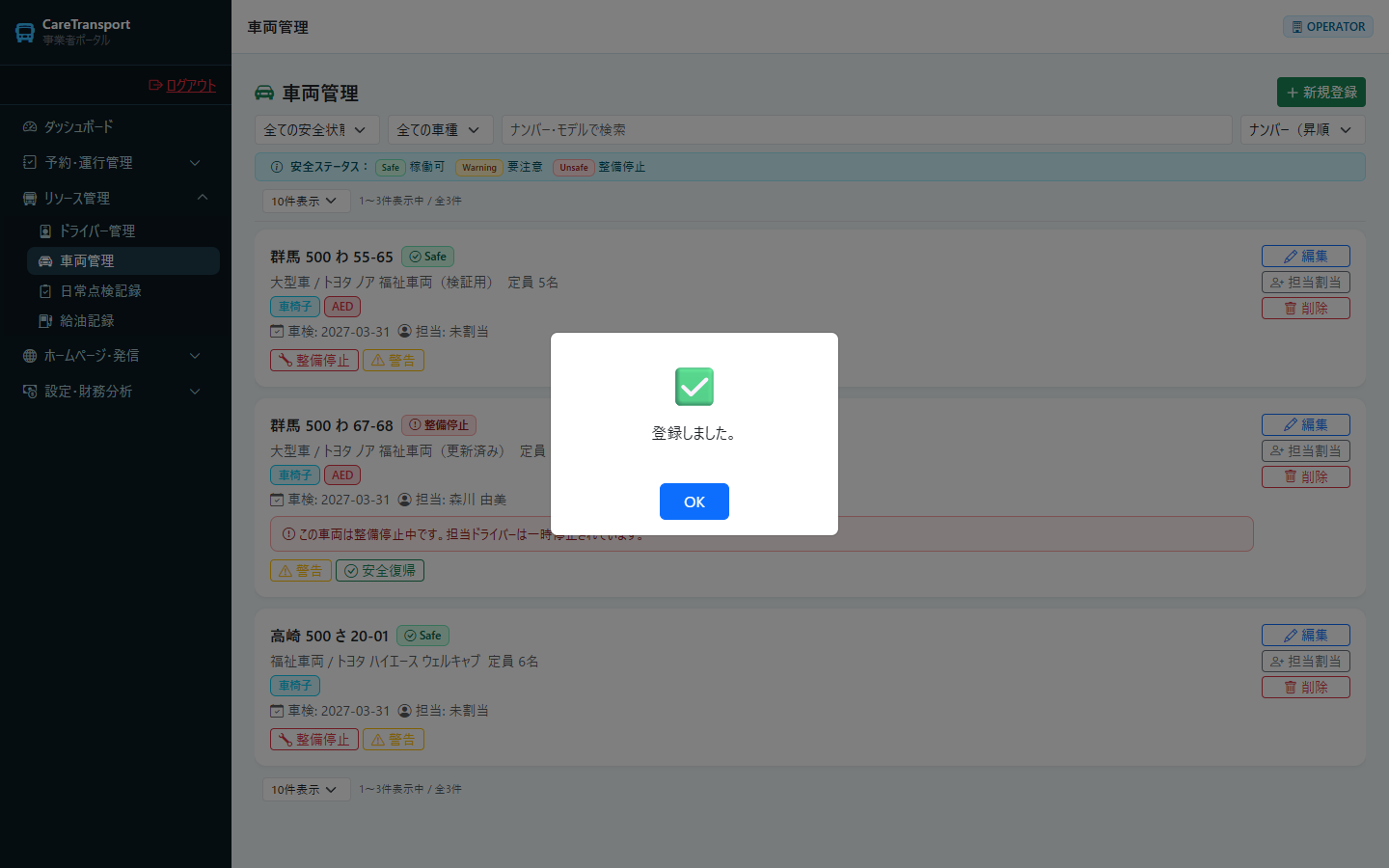Click the Unsafe legend badge
The width and height of the screenshot is (1389, 868).
click(573, 168)
